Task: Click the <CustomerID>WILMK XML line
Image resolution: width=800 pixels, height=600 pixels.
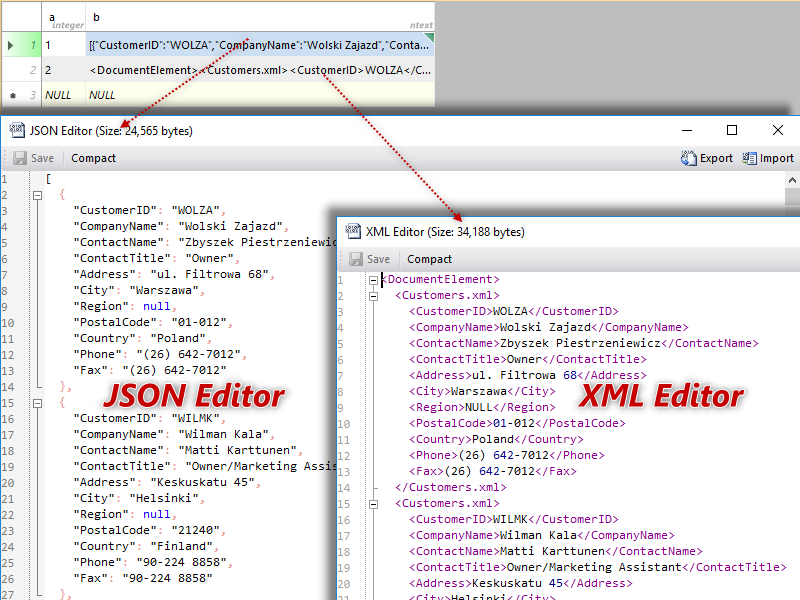Action: [x=514, y=519]
